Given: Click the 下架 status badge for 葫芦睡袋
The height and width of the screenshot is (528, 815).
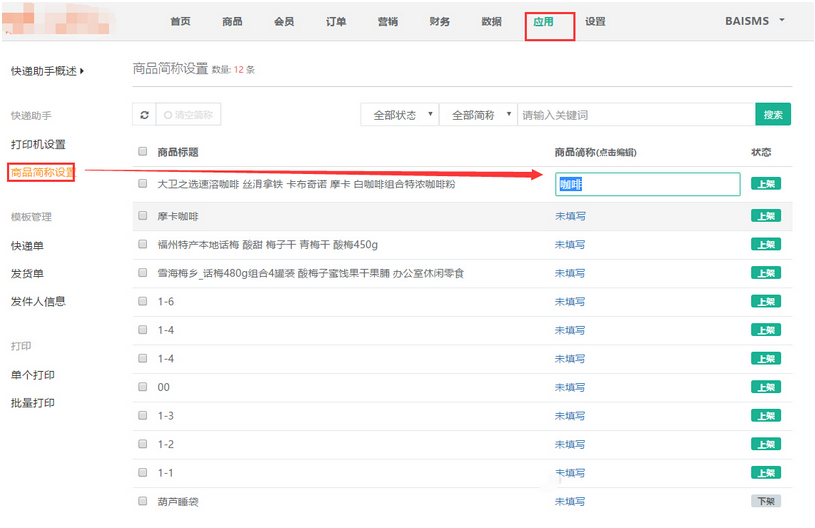Looking at the screenshot, I should pos(765,501).
